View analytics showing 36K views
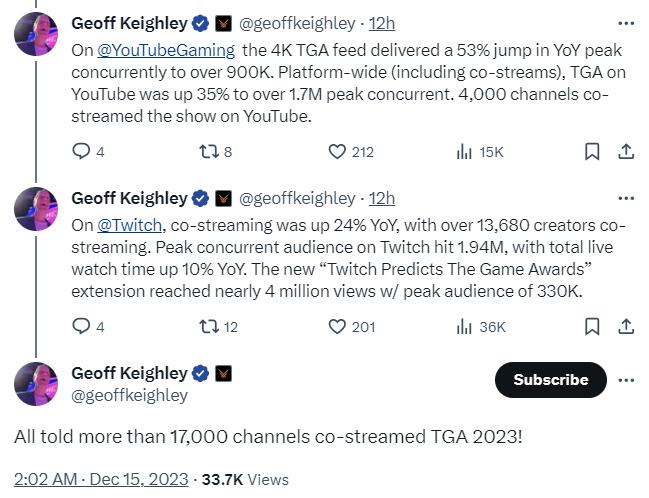The width and height of the screenshot is (649, 498). pyautogui.click(x=464, y=326)
